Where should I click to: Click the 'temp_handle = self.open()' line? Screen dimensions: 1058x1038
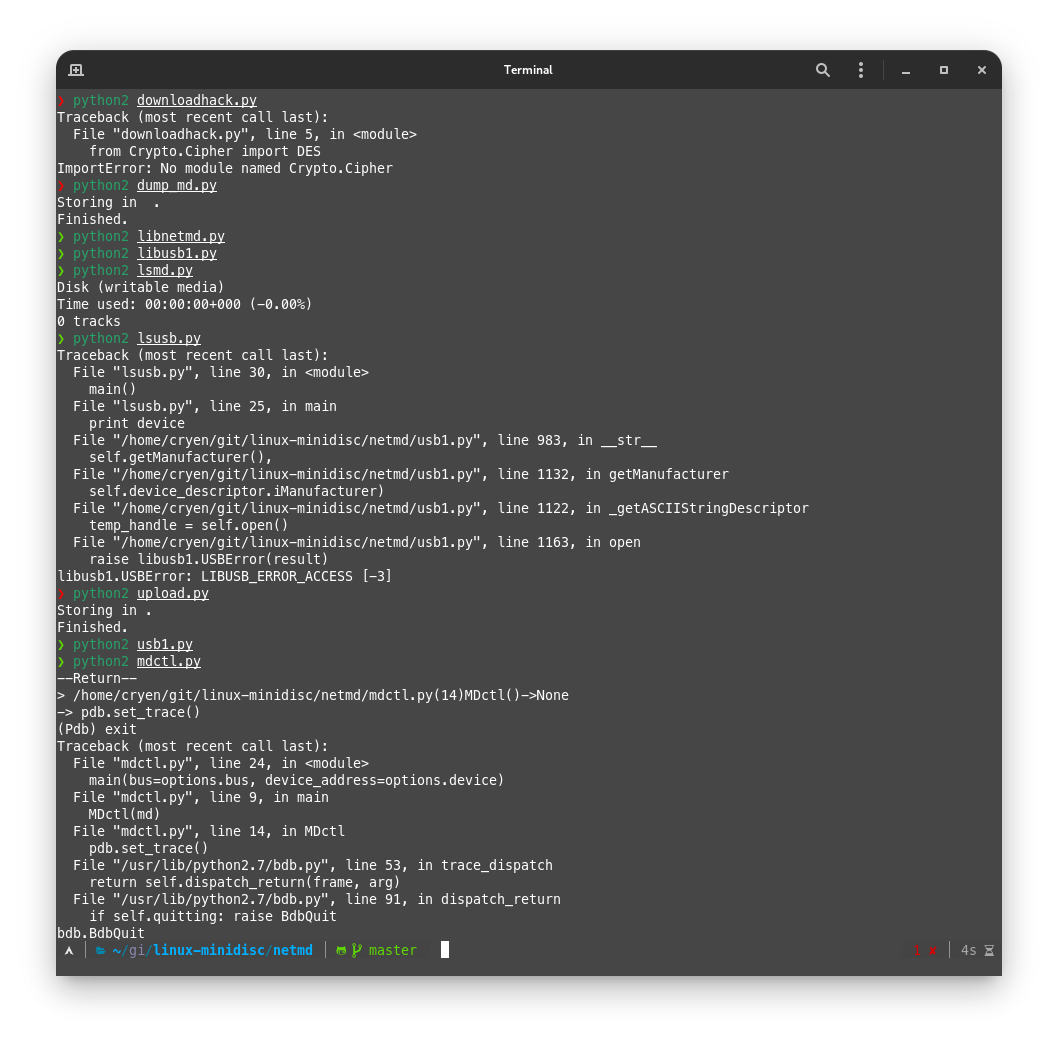[189, 525]
